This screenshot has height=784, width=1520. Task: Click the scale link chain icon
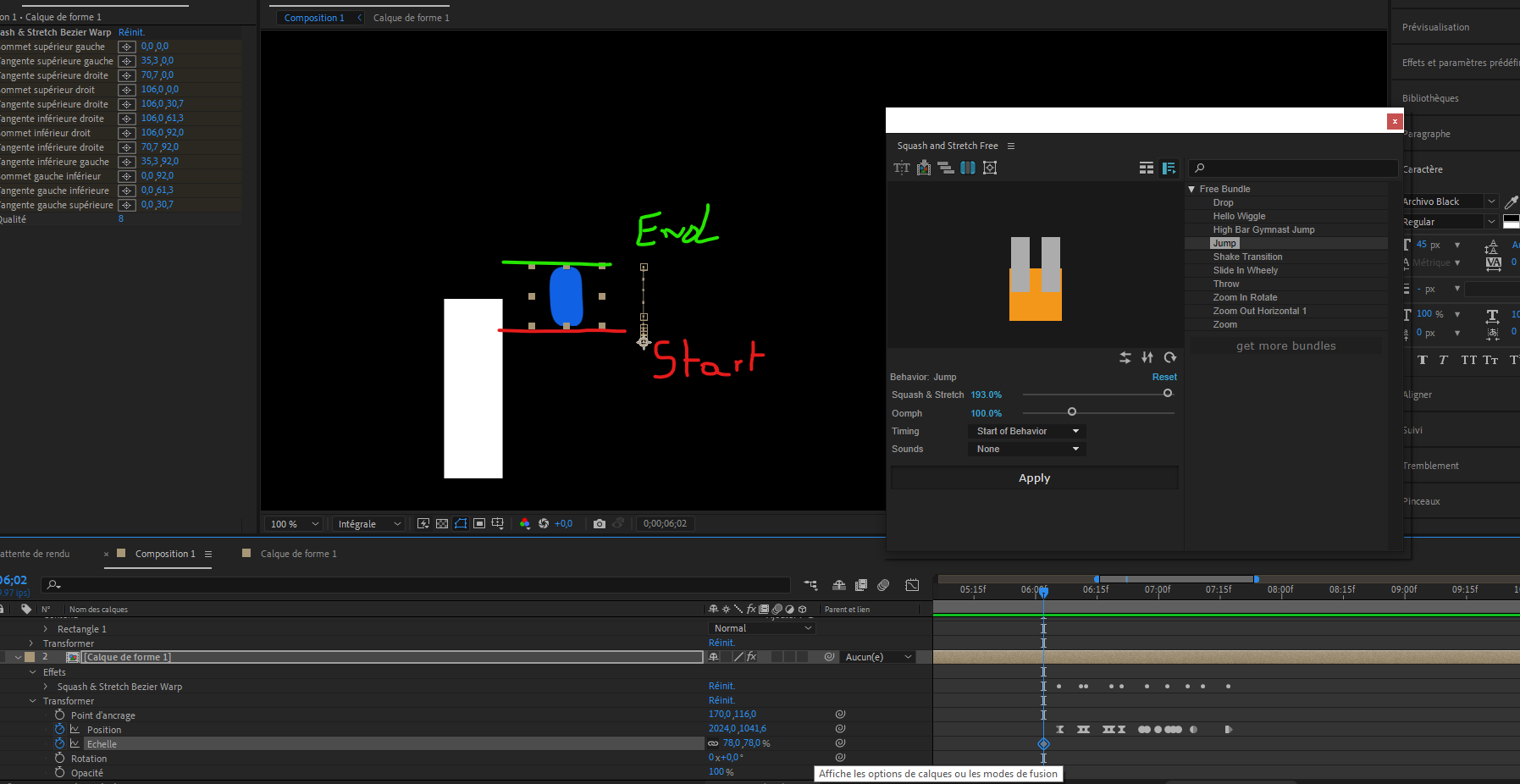point(712,743)
